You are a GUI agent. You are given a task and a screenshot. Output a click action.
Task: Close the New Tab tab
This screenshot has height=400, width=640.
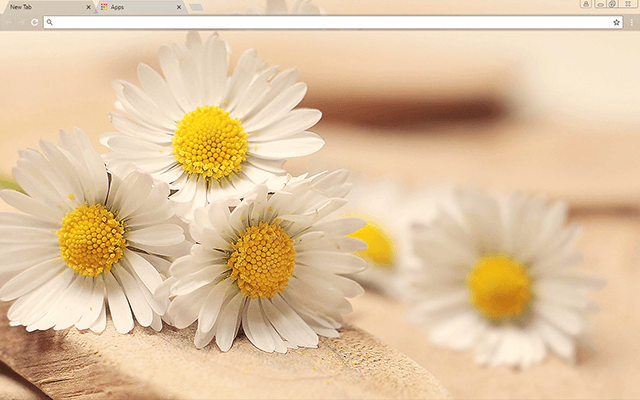tap(88, 7)
